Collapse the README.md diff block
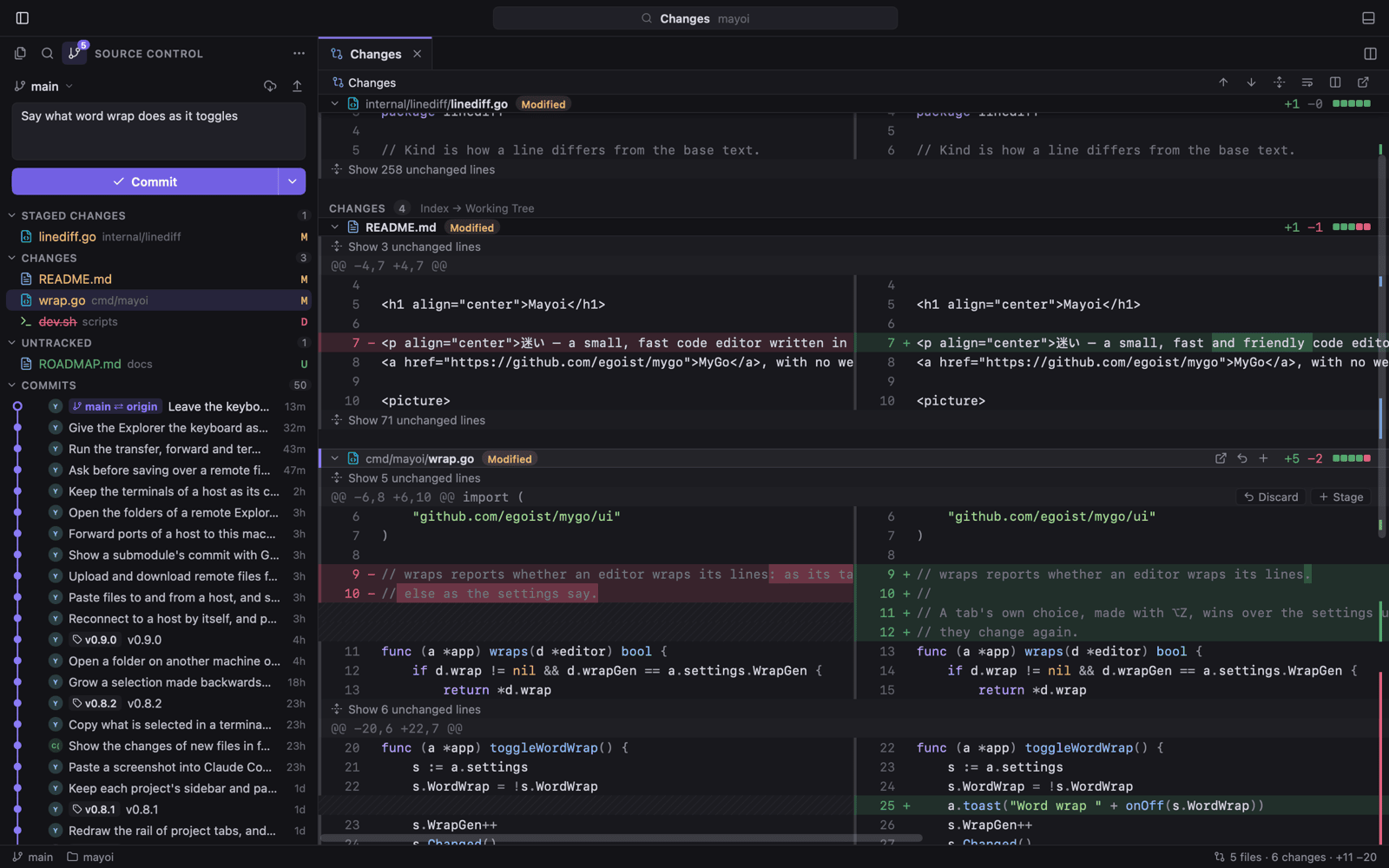This screenshot has width=1389, height=868. tap(335, 227)
